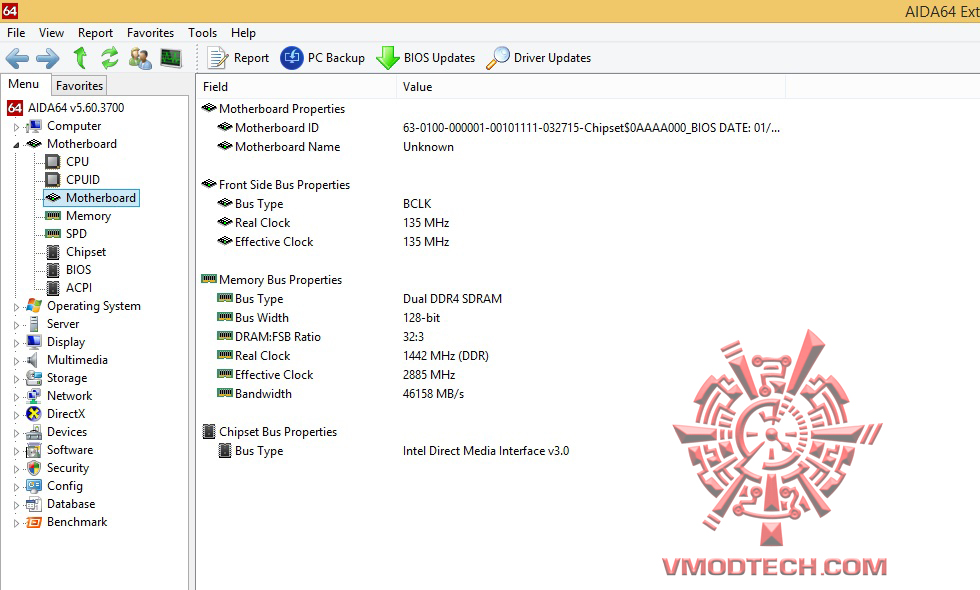
Task: Open the Favorites menu
Action: pos(150,32)
